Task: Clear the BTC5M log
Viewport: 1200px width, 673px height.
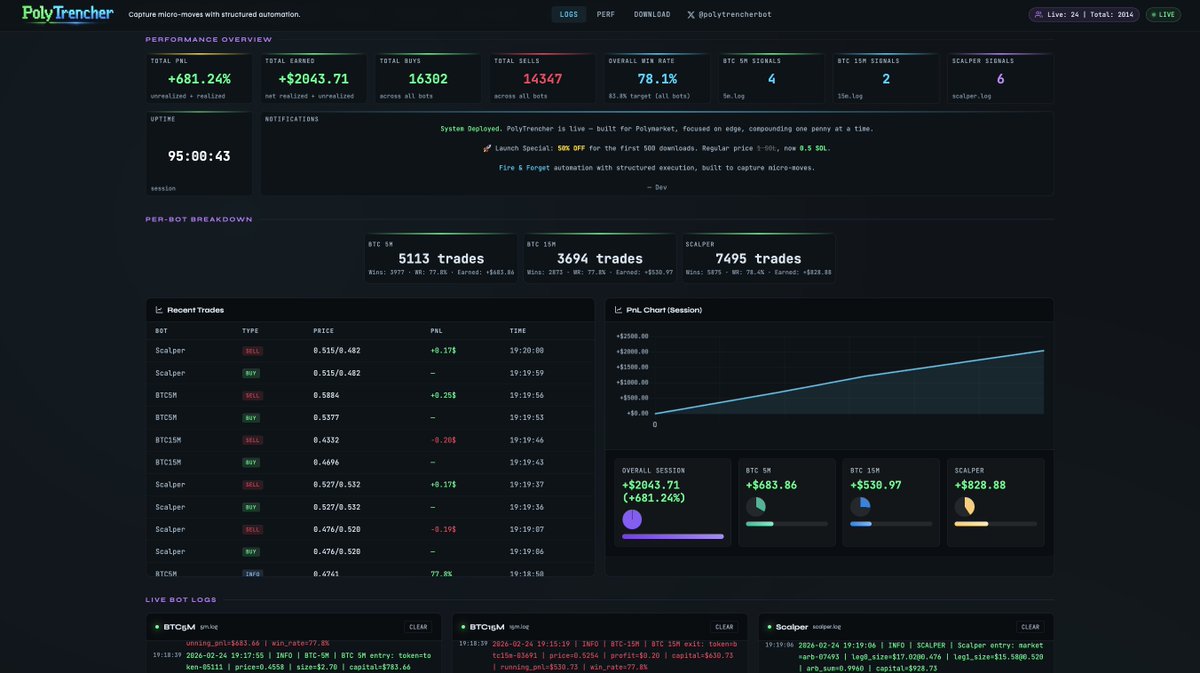Action: 418,627
